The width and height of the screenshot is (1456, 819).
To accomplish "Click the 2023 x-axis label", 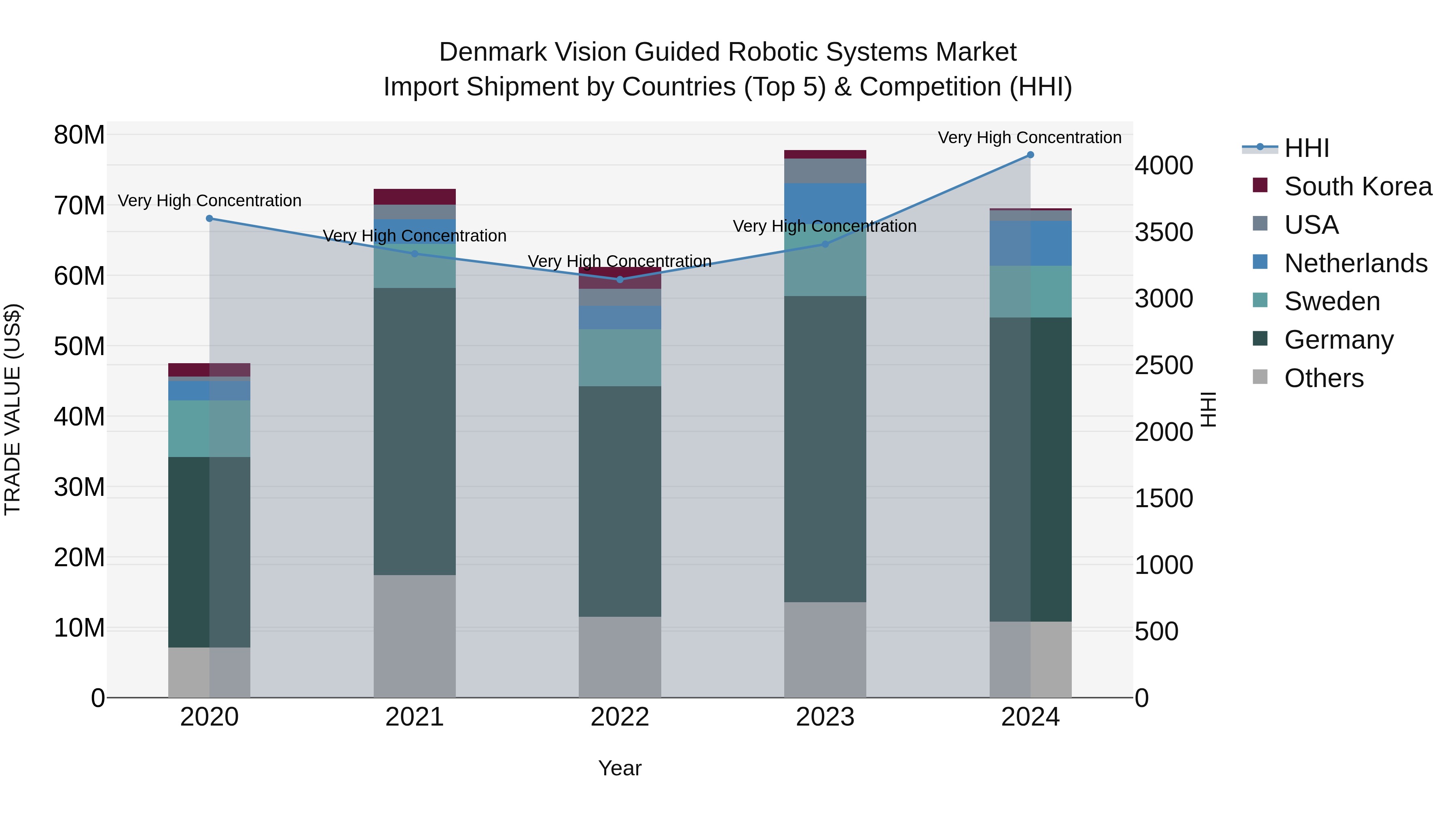I will click(x=825, y=717).
